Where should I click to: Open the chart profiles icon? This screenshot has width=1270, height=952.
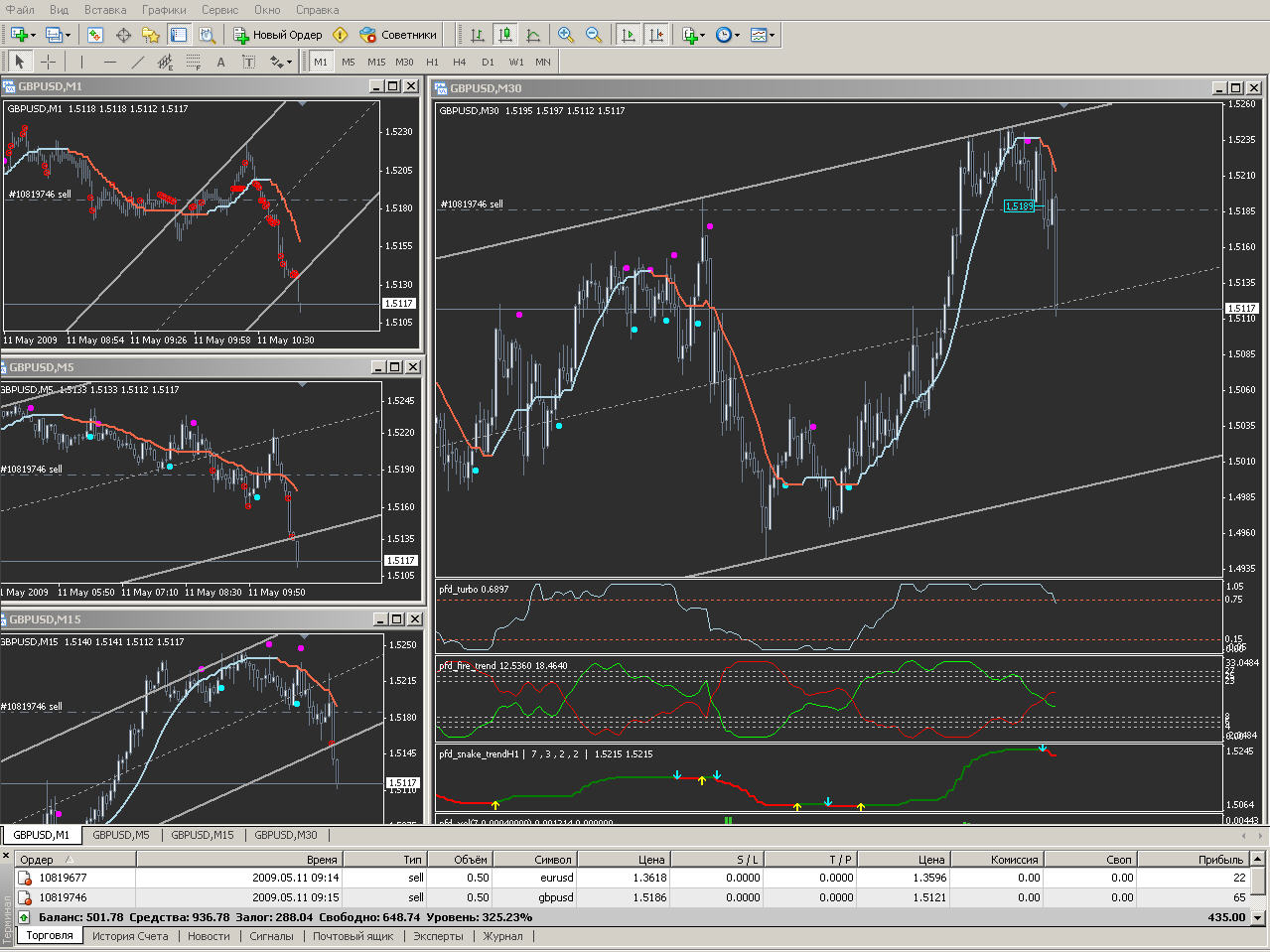pyautogui.click(x=54, y=35)
